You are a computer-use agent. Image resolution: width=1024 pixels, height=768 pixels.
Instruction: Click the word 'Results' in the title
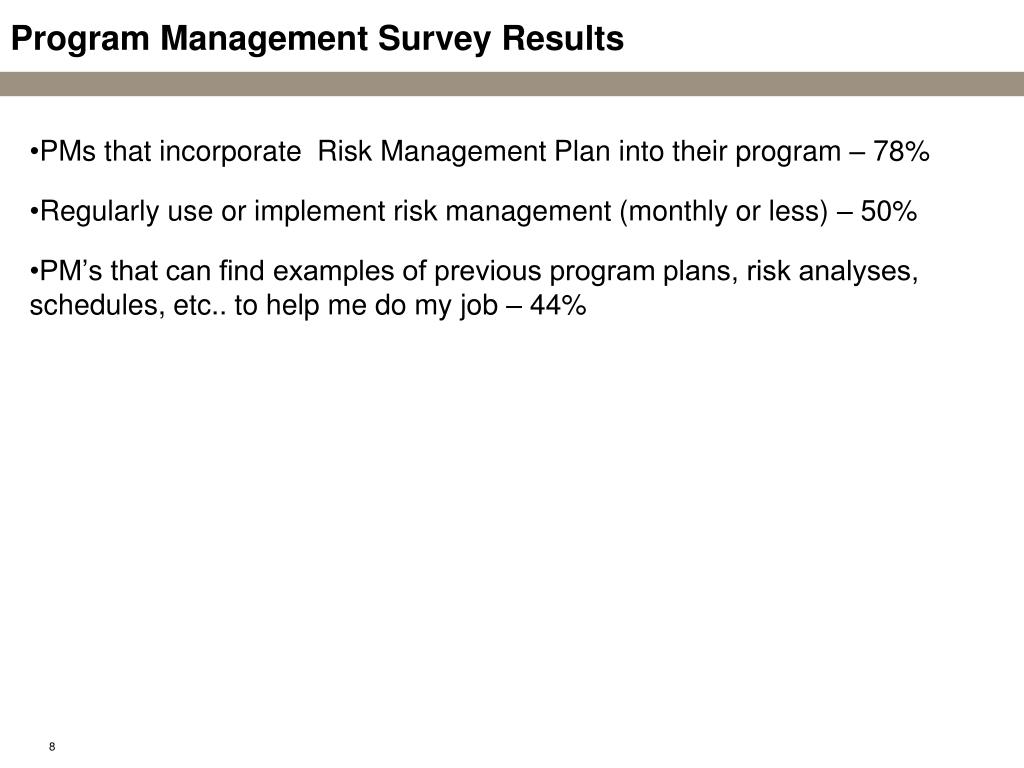click(563, 39)
